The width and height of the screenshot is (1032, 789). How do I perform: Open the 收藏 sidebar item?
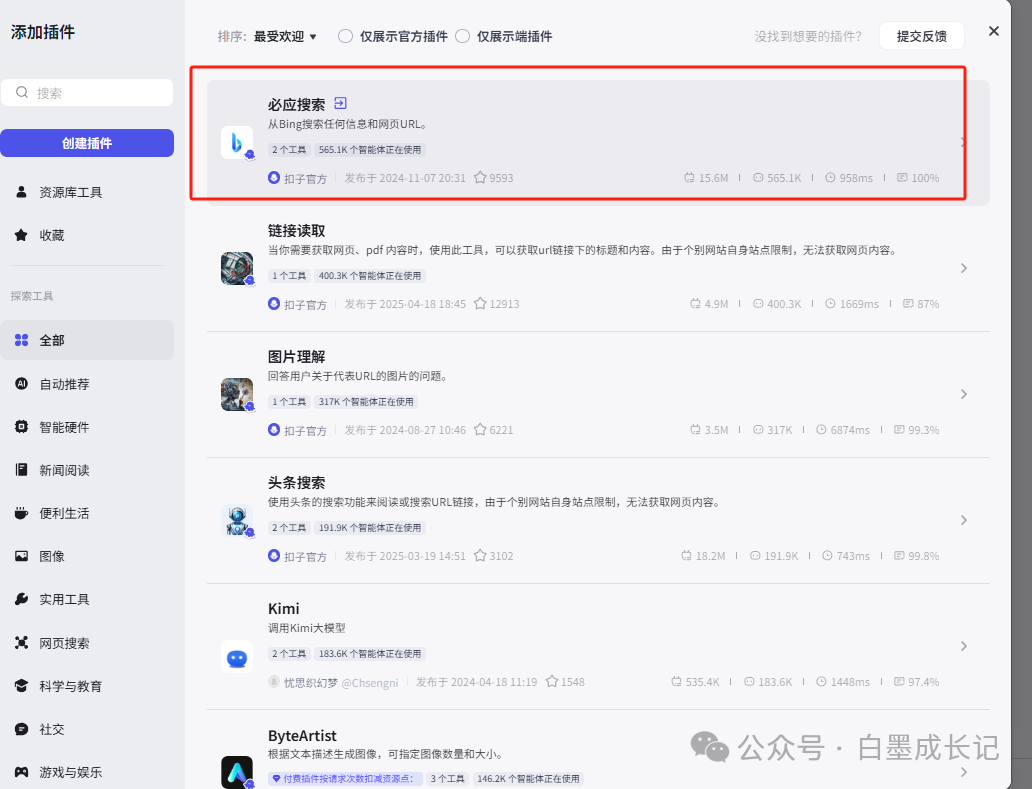(x=87, y=235)
